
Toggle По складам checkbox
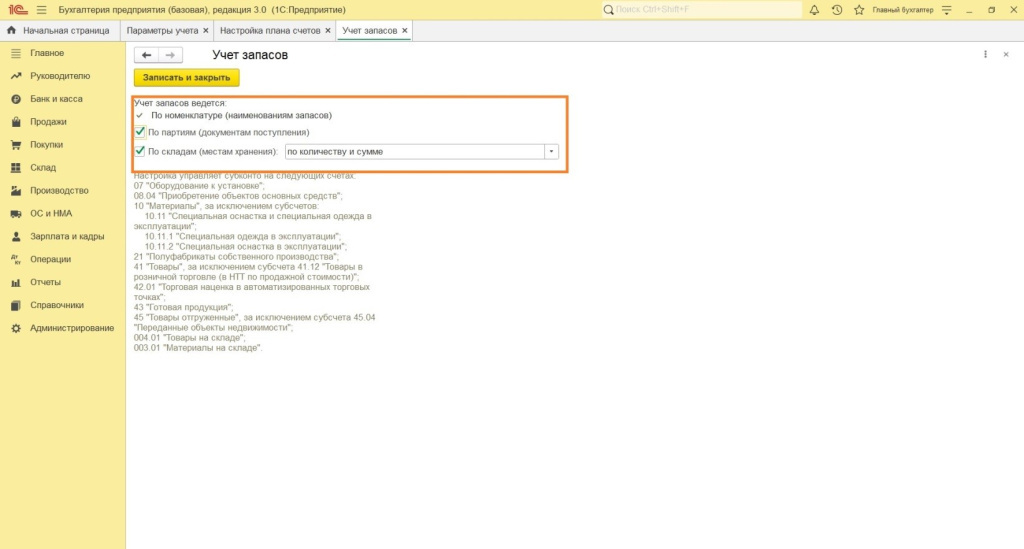(140, 151)
